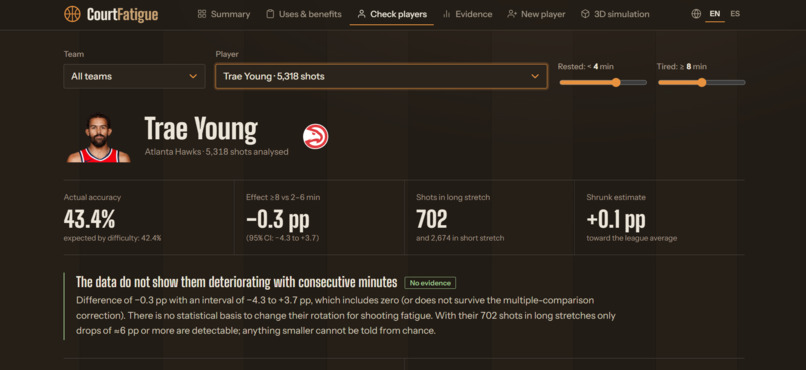Open the New player tab
This screenshot has width=806, height=370.
[536, 14]
